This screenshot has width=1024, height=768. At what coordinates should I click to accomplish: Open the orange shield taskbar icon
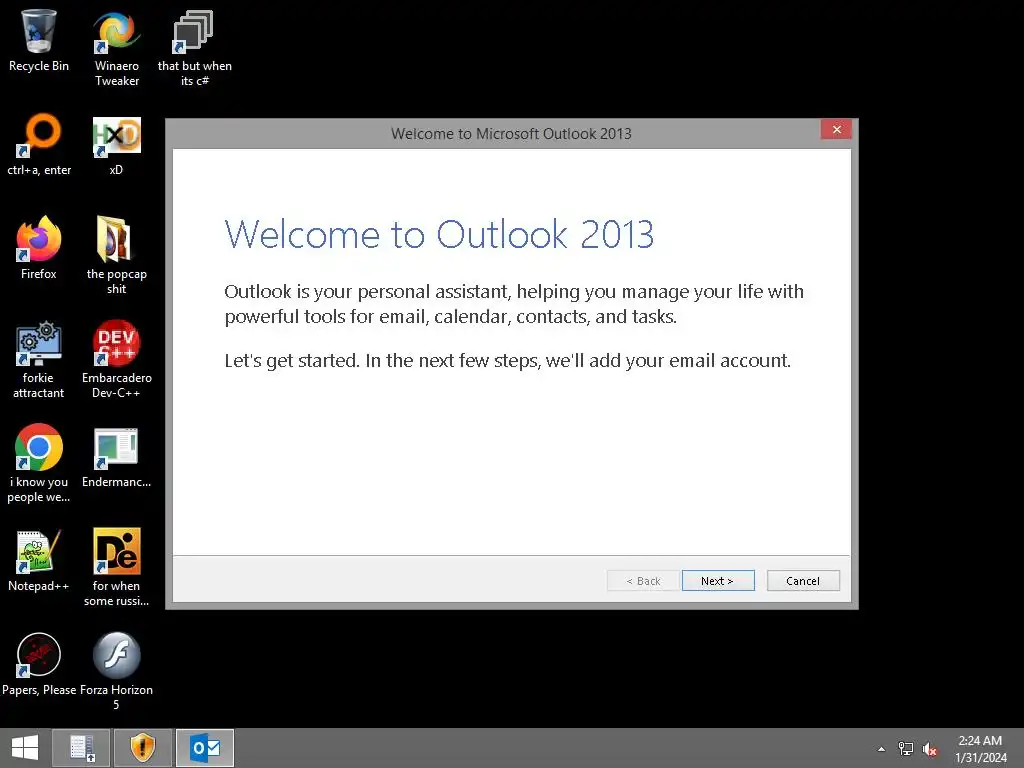coord(143,748)
